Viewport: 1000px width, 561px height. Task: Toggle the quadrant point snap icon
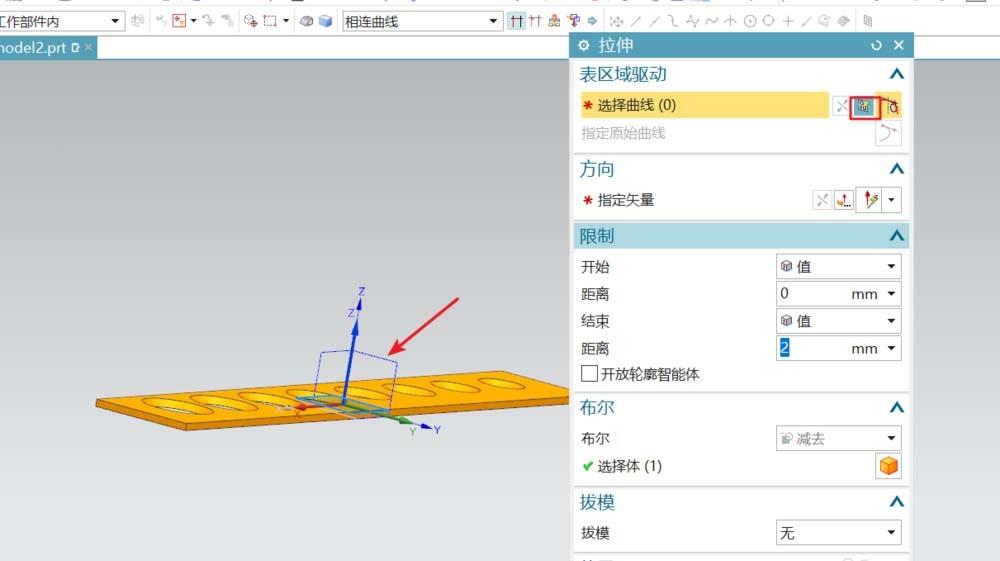pyautogui.click(x=768, y=21)
